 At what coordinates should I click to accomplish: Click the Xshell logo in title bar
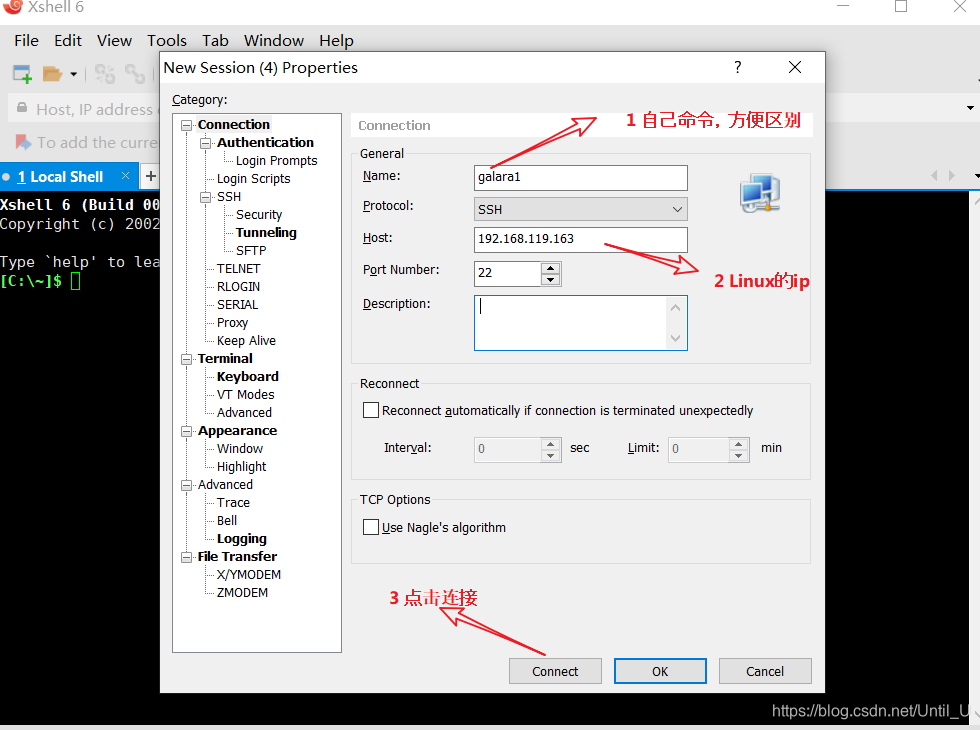tap(12, 7)
